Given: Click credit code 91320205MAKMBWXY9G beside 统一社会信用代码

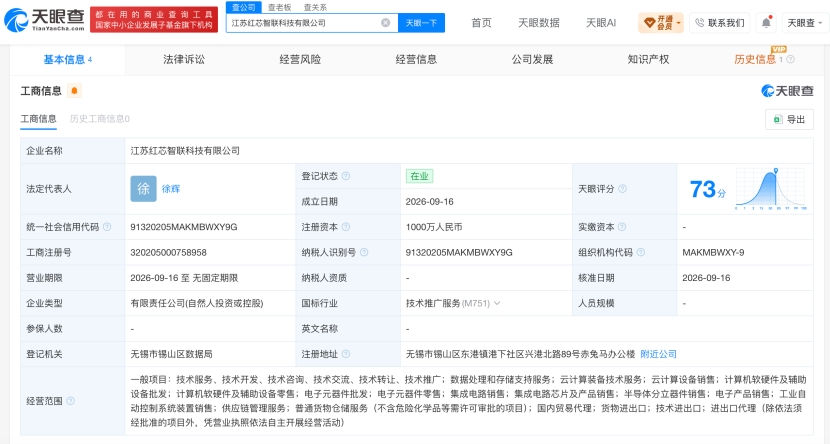Looking at the screenshot, I should (x=184, y=226).
